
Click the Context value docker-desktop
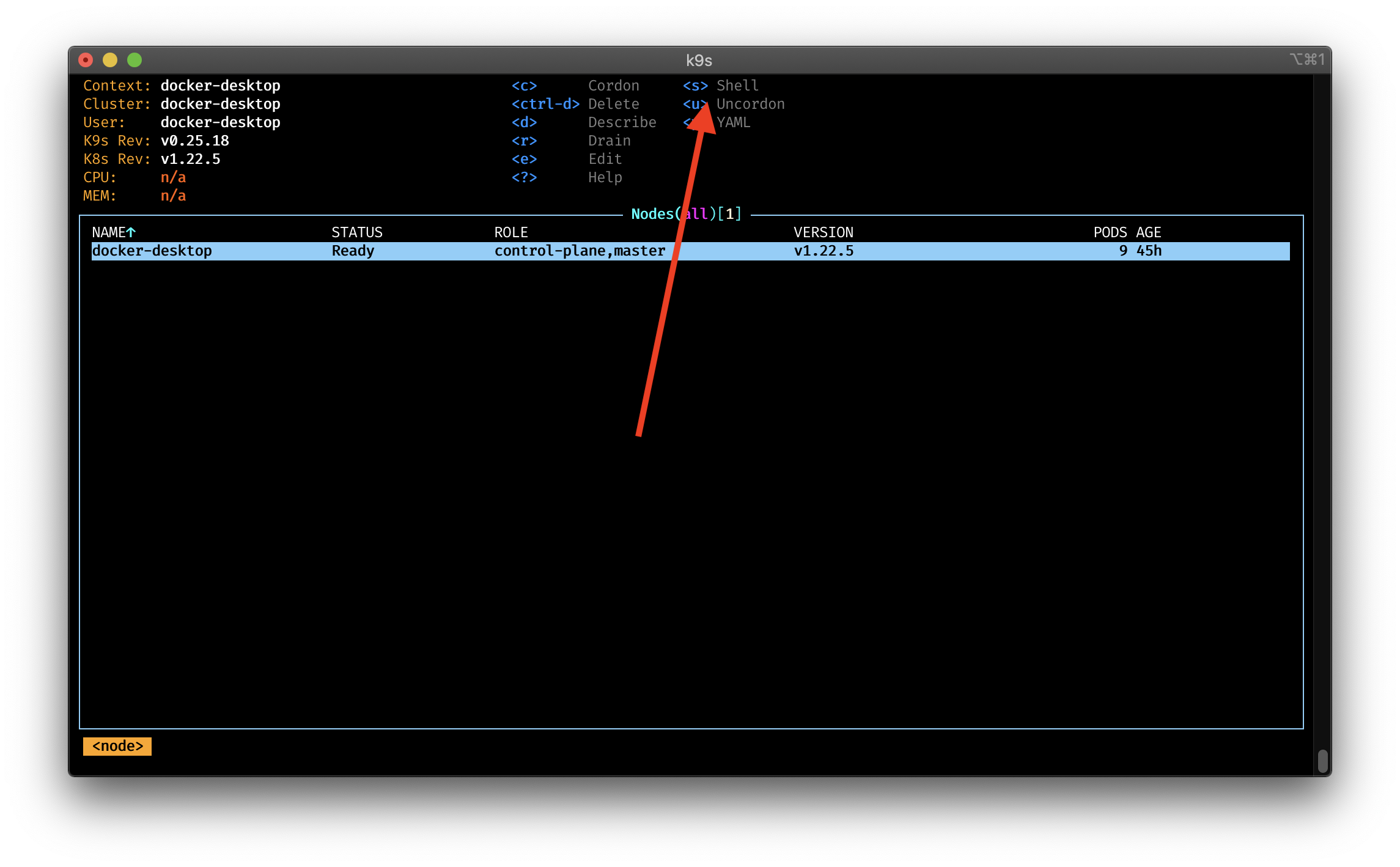point(220,86)
